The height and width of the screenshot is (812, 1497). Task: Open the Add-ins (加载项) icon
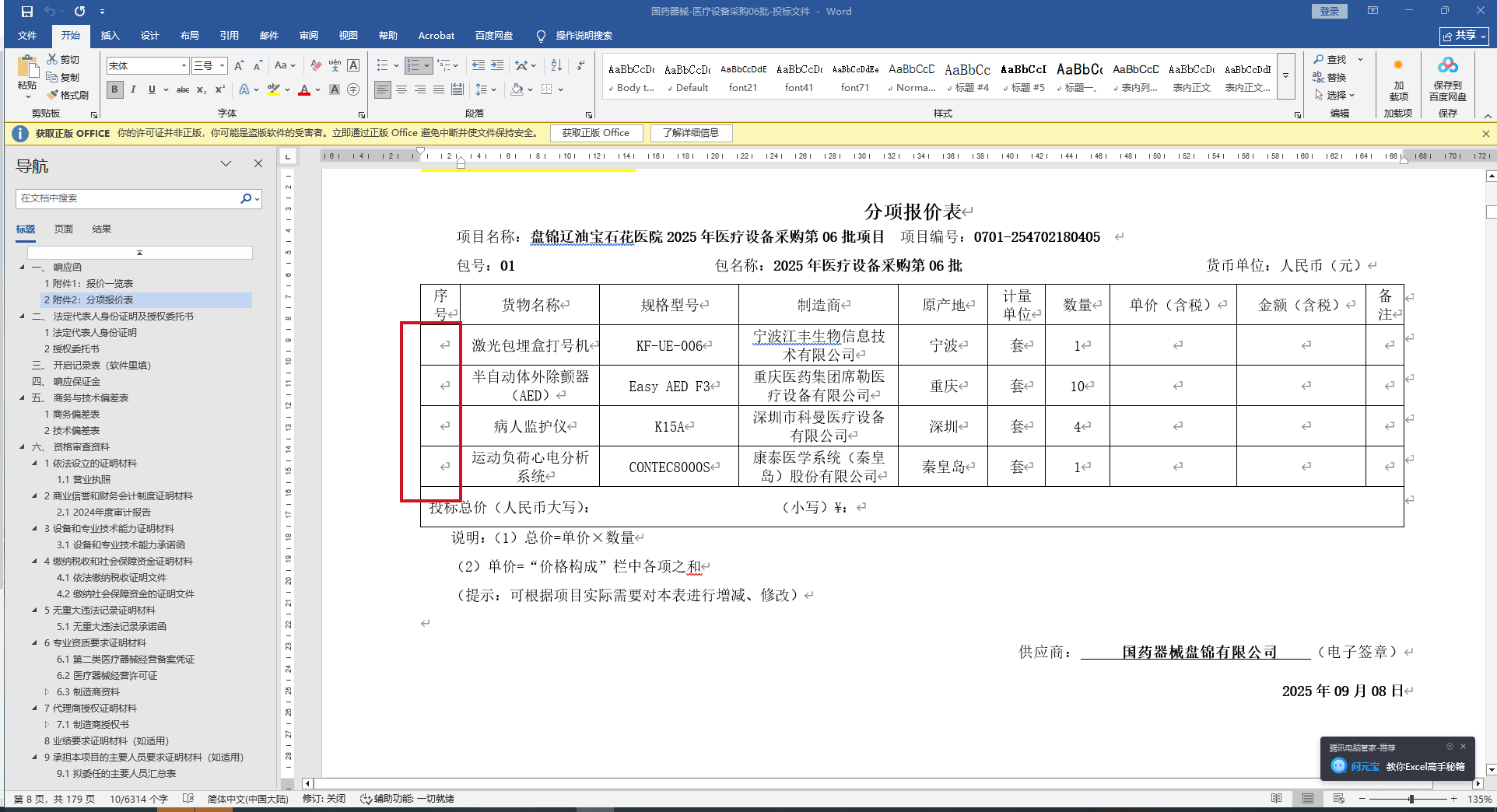point(1398,65)
